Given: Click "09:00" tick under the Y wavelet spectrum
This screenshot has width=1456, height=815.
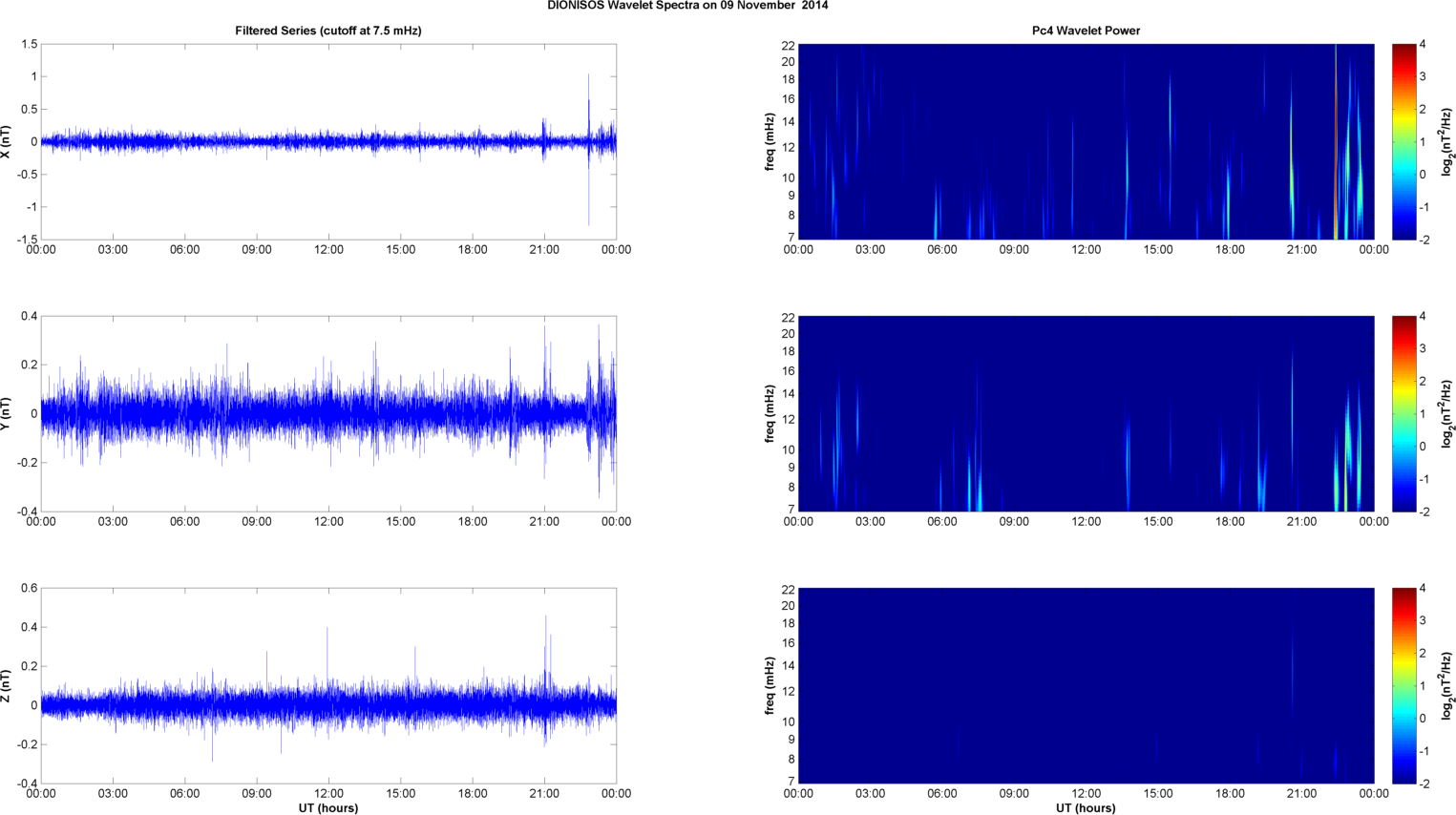Looking at the screenshot, I should point(1014,522).
